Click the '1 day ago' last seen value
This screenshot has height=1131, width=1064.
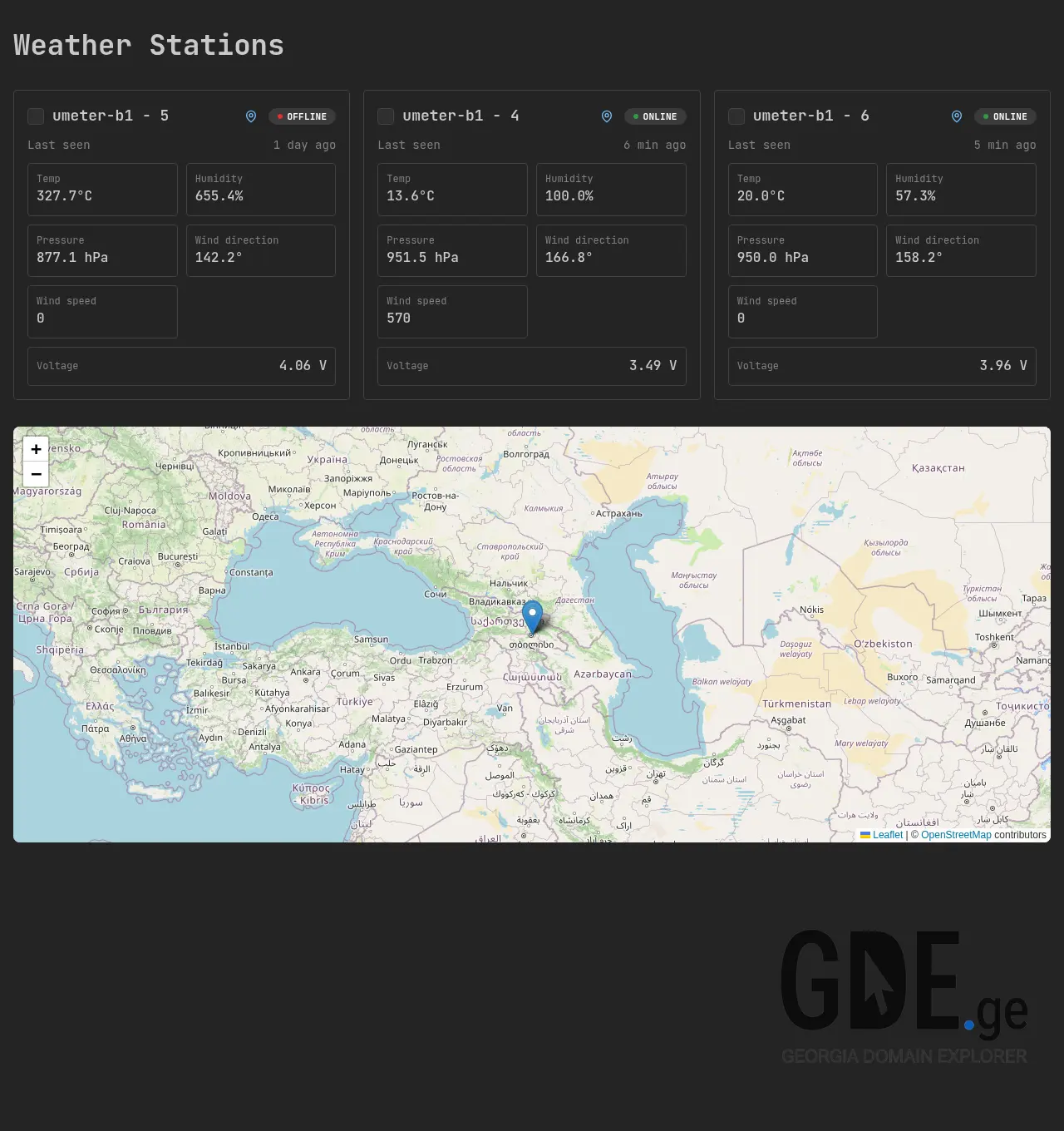pyautogui.click(x=304, y=145)
